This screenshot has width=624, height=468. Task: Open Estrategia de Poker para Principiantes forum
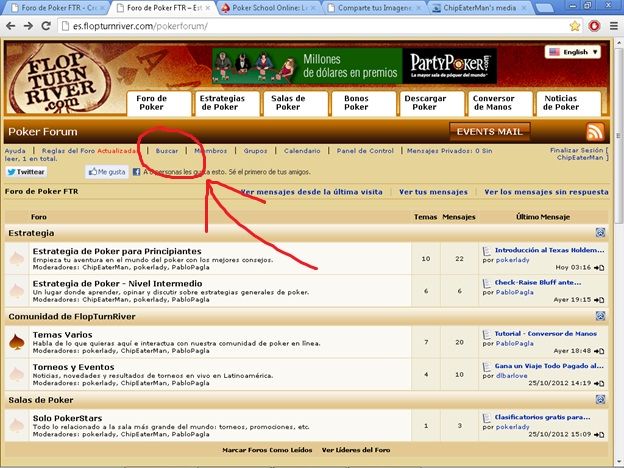coord(117,251)
